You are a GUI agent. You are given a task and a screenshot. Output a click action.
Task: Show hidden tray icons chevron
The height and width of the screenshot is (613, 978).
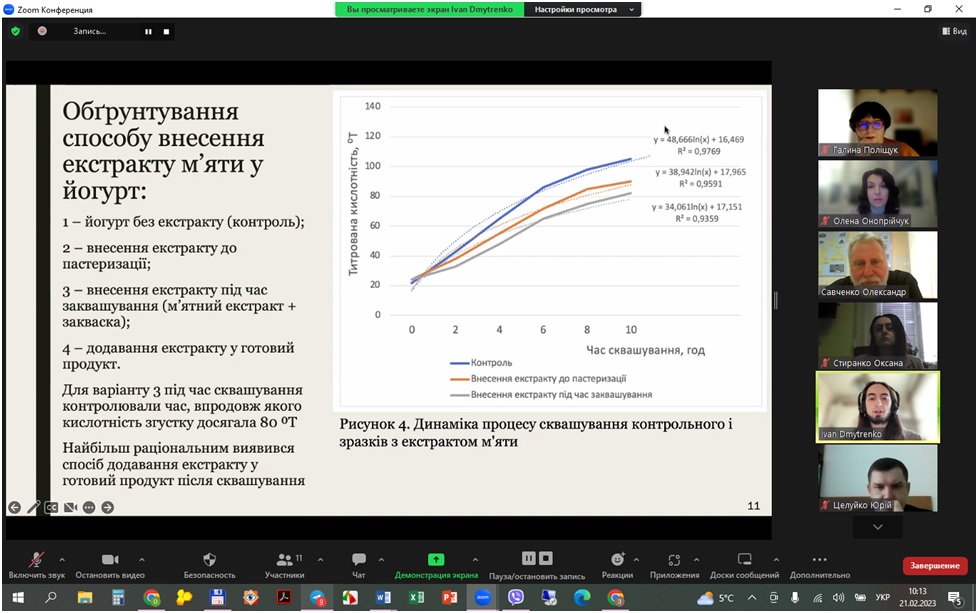pos(752,597)
